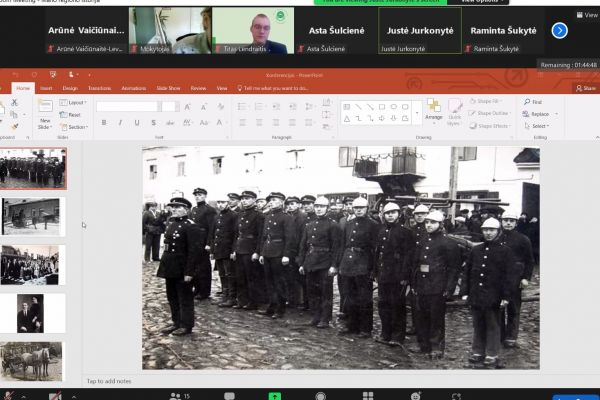Open Layout dropdown in Slides group
The width and height of the screenshot is (600, 400).
pos(73,103)
